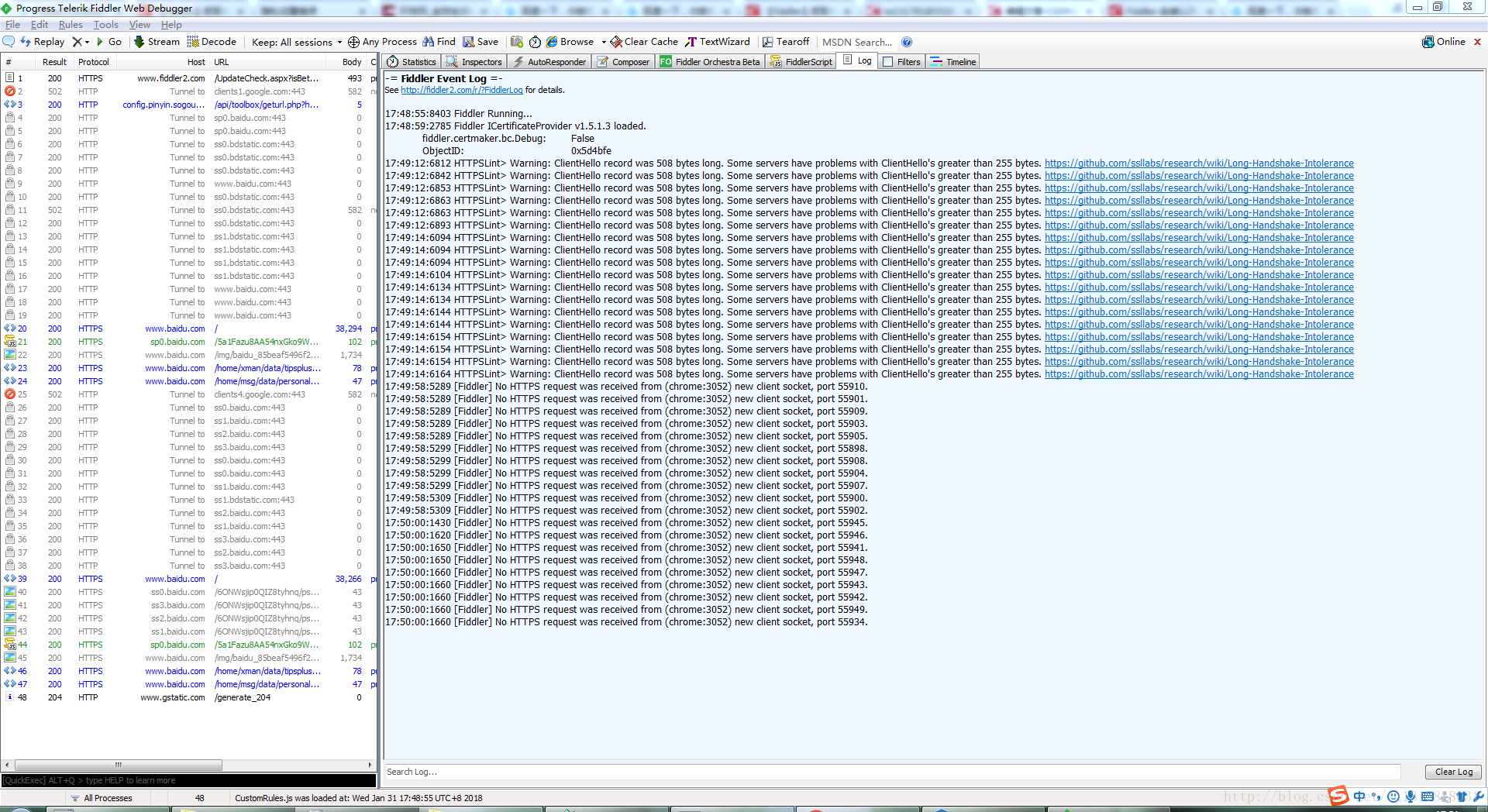Open the Edit menu
Viewport: 1488px width, 812px height.
[40, 25]
